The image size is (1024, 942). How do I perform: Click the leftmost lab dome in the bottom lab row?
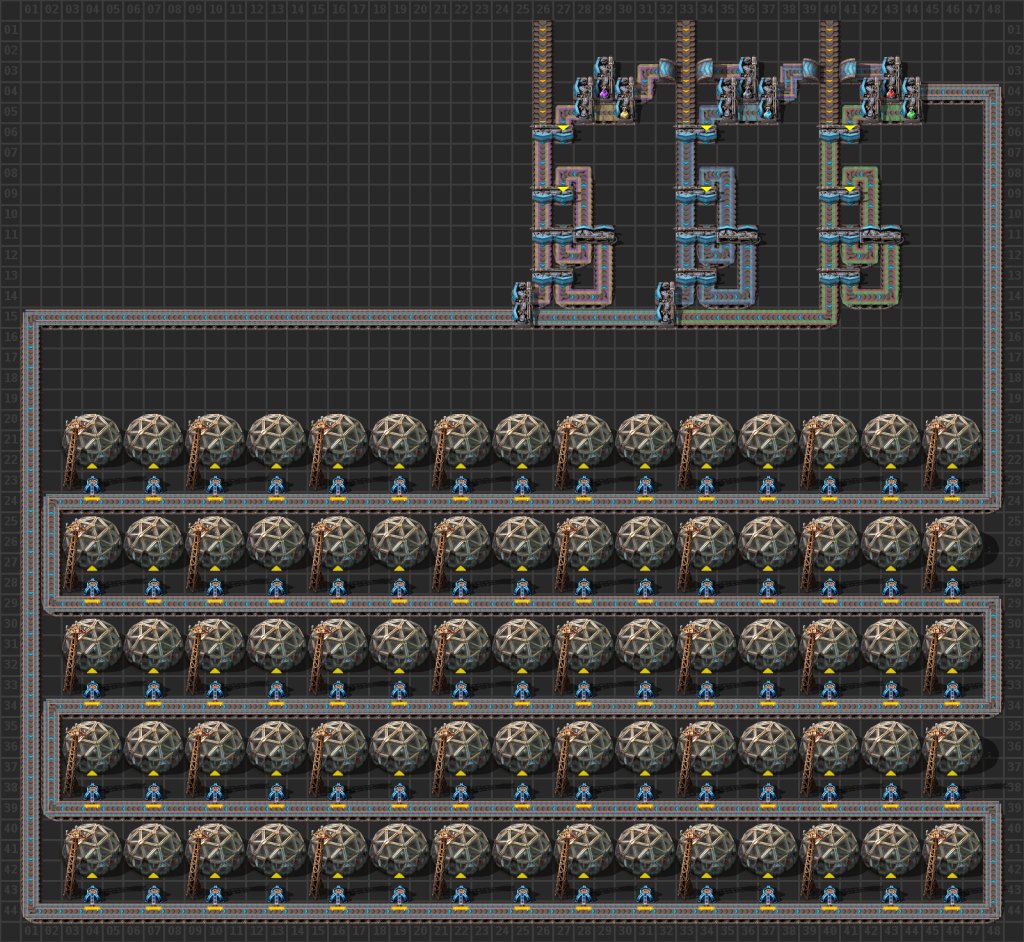click(92, 849)
